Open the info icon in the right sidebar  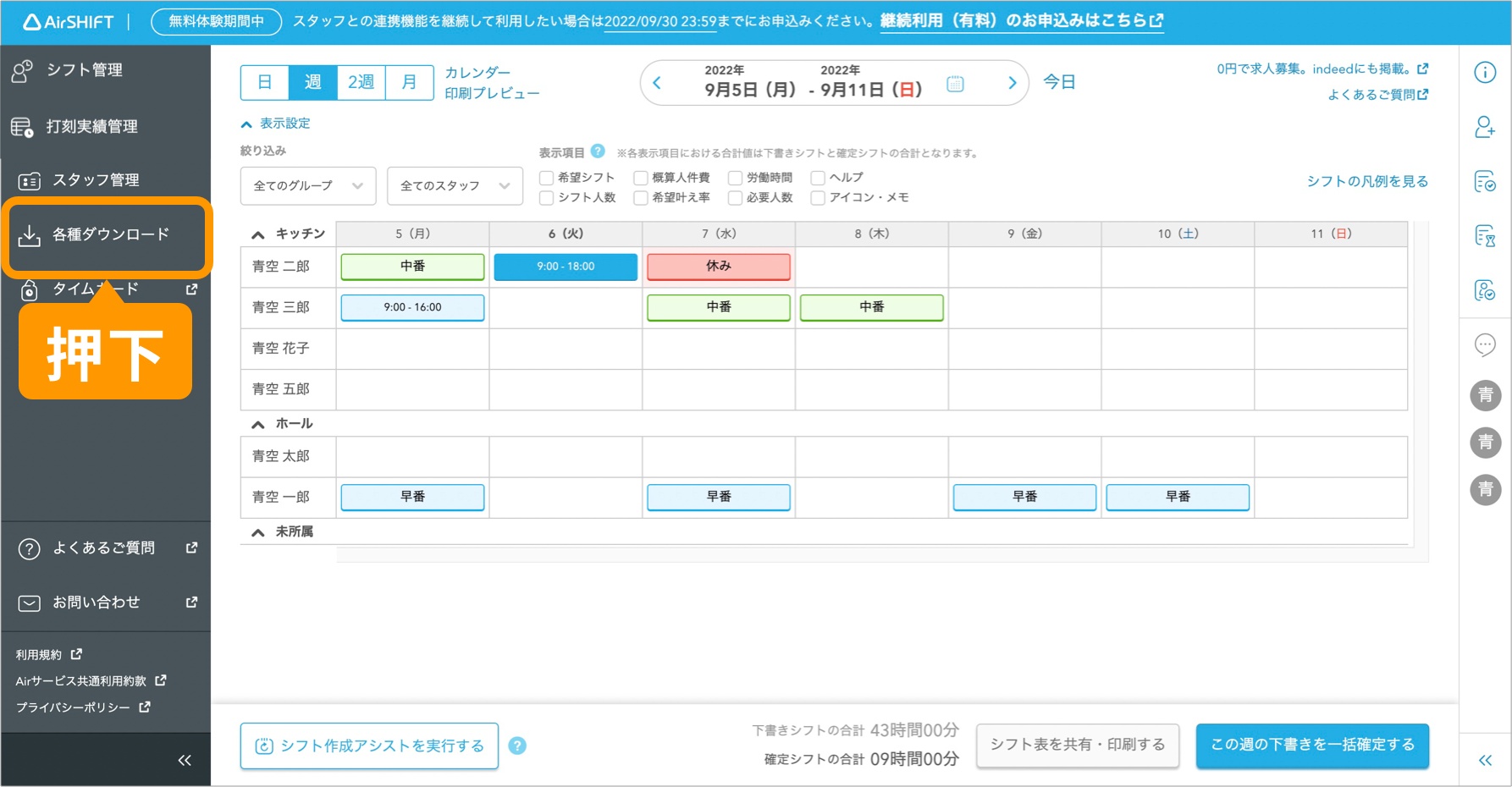1484,73
